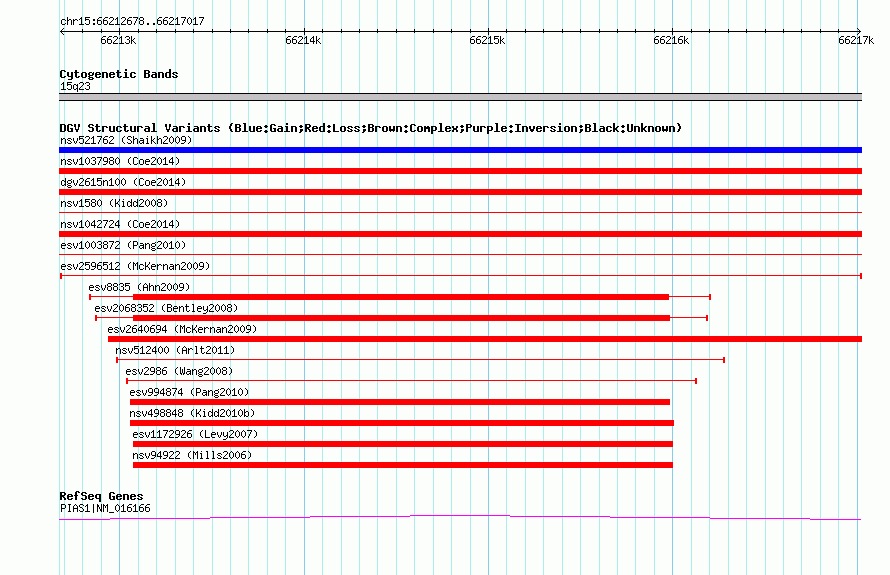Click the red bar under nsv1037980
This screenshot has height=575, width=890.
click(460, 171)
